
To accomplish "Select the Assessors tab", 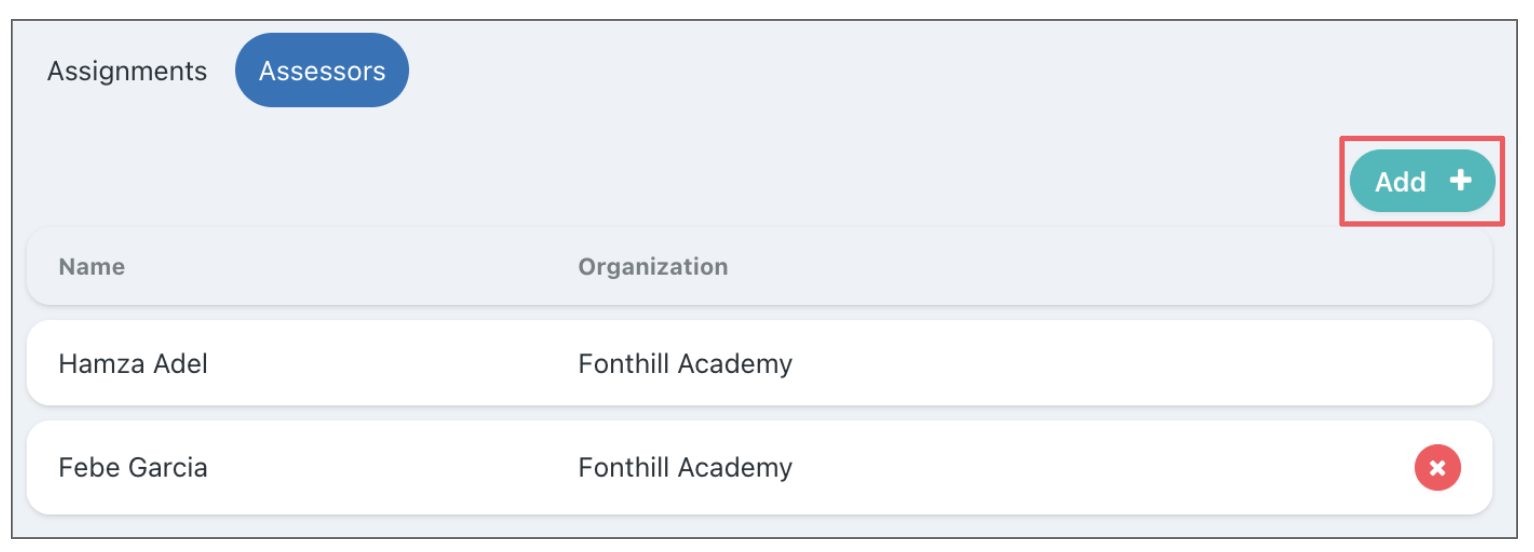I will click(322, 71).
